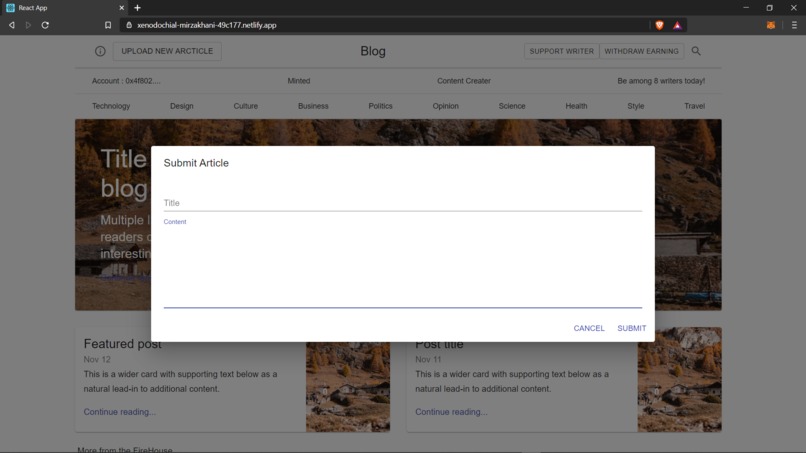Image resolution: width=806 pixels, height=453 pixels.
Task: Select the Design category
Action: [x=181, y=106]
